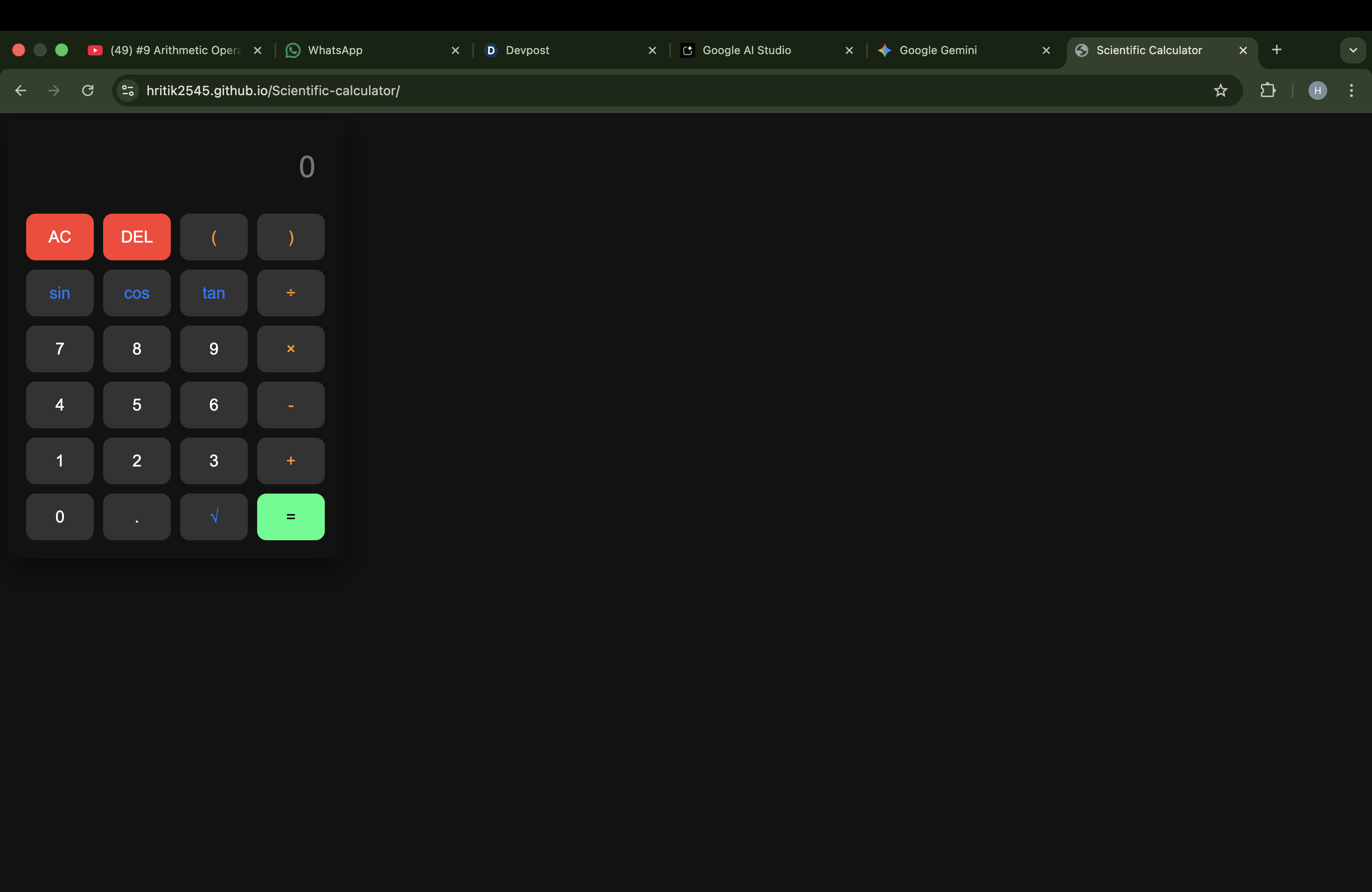Screen dimensions: 1372x892
Task: Open a new tab with the plus icon
Action: pyautogui.click(x=1276, y=50)
